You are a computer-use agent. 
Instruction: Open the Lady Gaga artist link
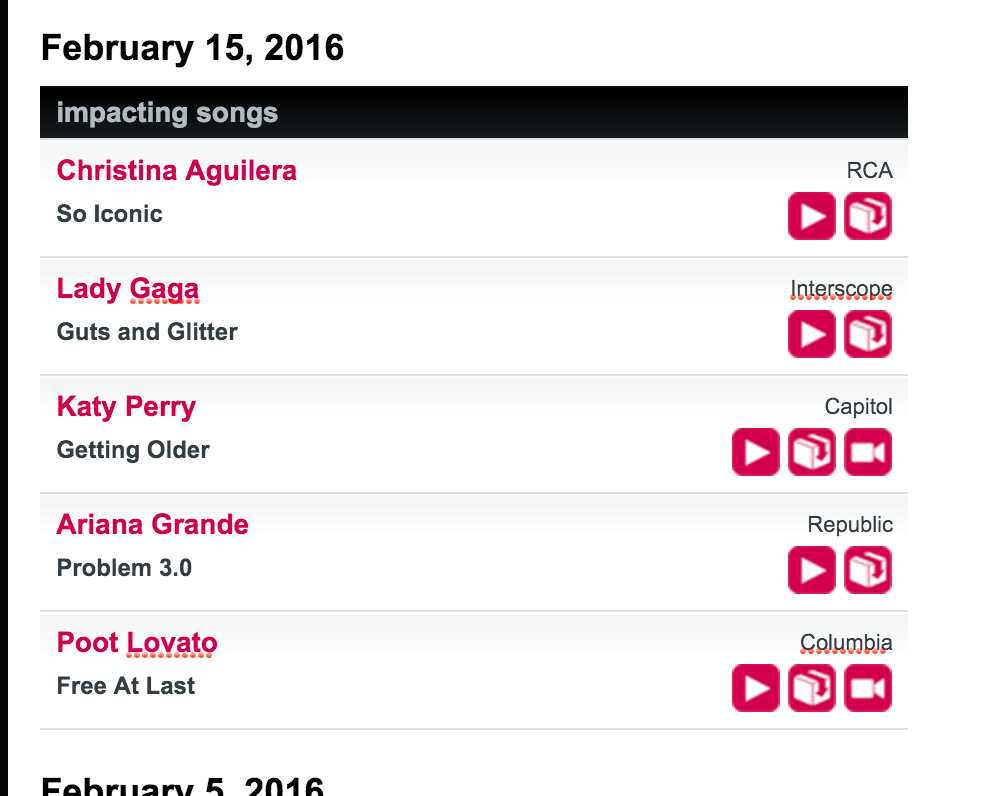coord(127,289)
